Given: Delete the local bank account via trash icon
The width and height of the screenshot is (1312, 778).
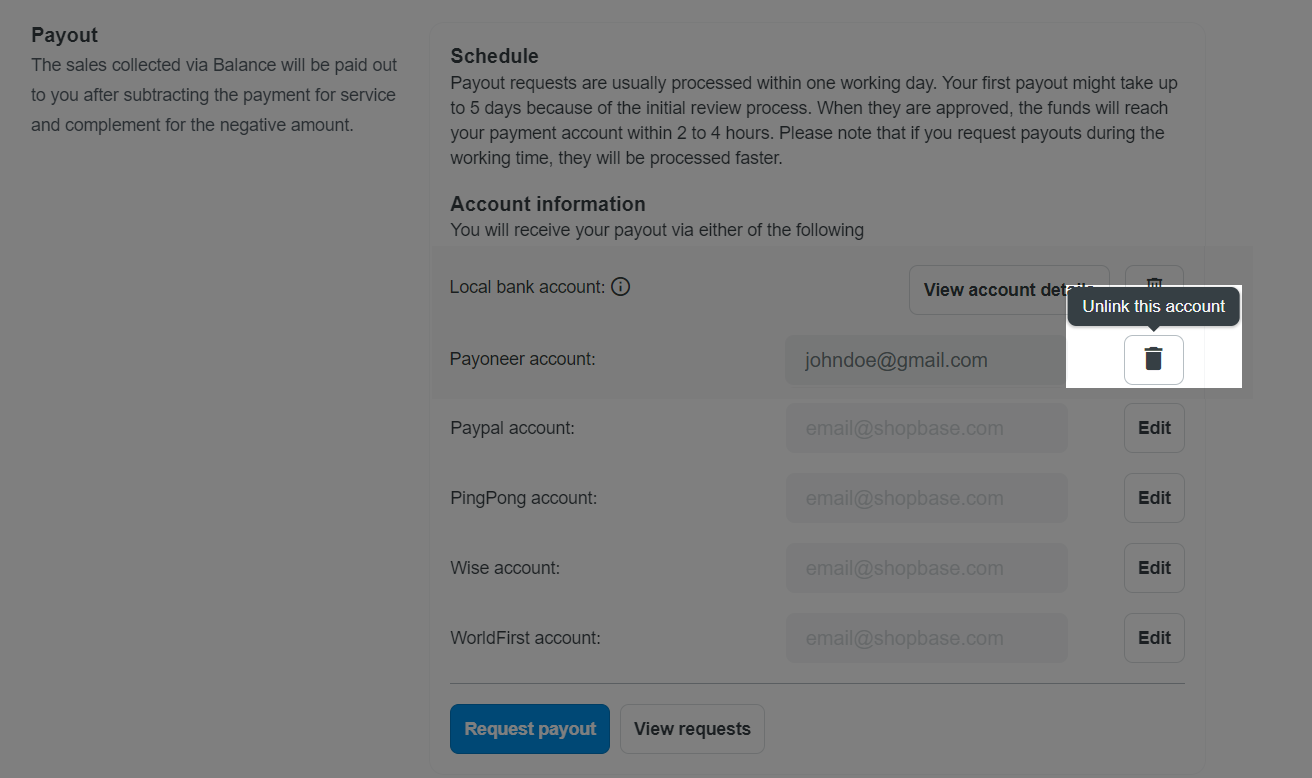Looking at the screenshot, I should 1154,281.
